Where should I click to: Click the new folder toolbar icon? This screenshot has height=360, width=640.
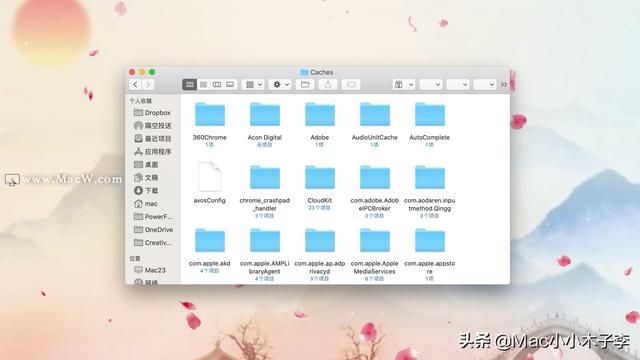tap(305, 84)
